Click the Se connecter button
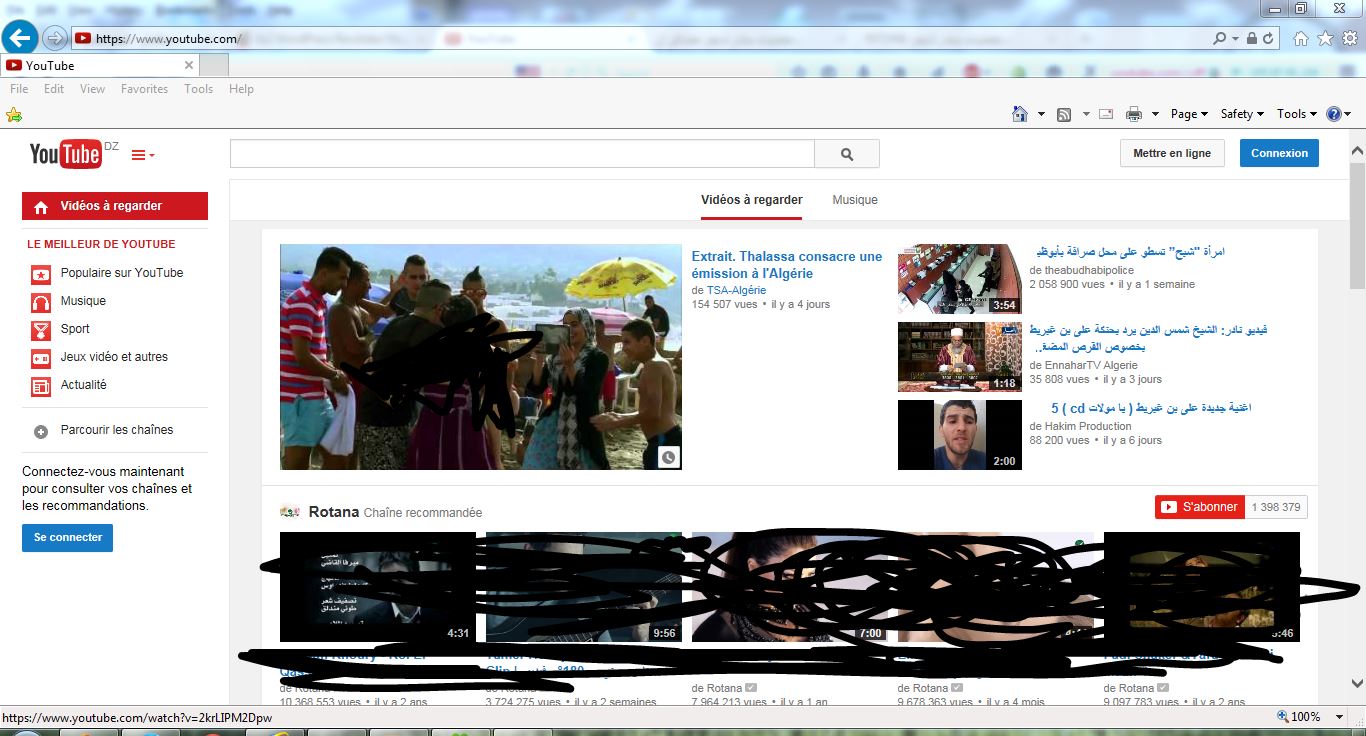Viewport: 1366px width, 736px height. click(67, 538)
